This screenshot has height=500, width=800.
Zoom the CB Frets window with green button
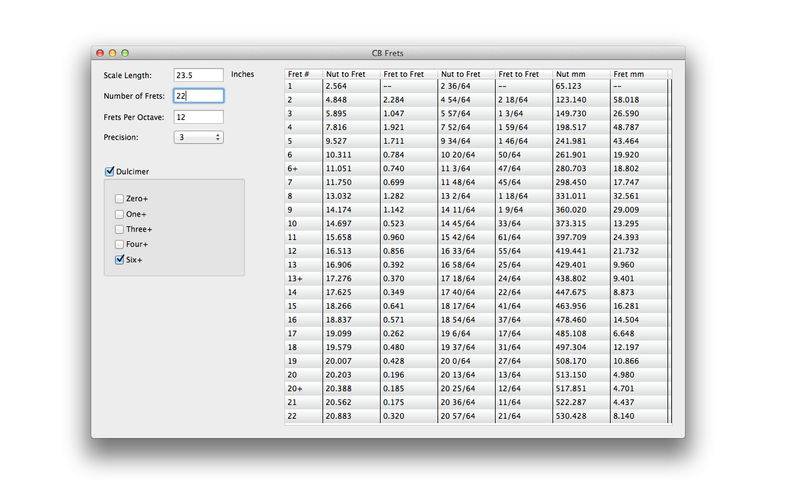pyautogui.click(x=125, y=53)
